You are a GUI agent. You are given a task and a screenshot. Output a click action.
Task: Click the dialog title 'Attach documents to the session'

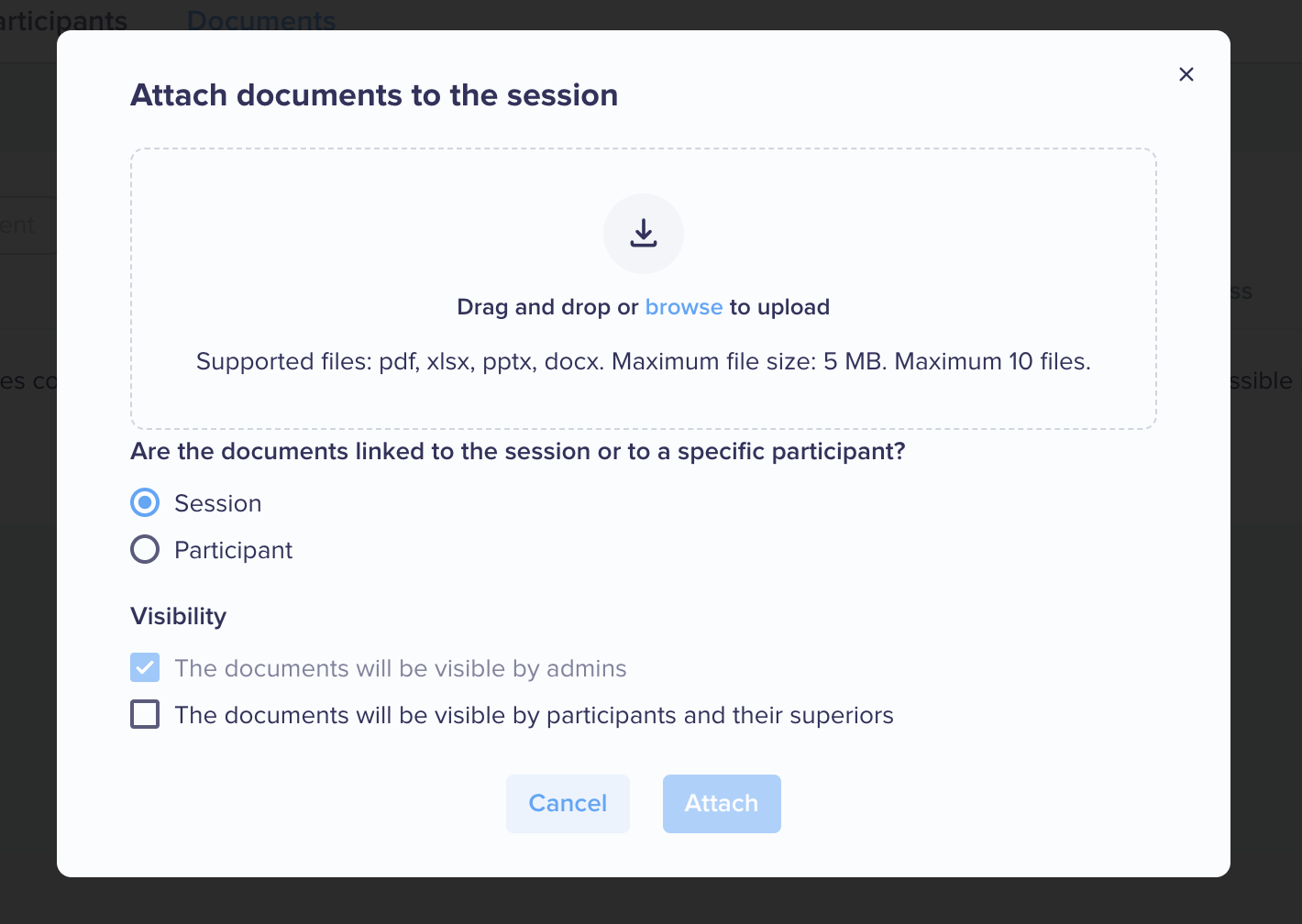tap(374, 95)
